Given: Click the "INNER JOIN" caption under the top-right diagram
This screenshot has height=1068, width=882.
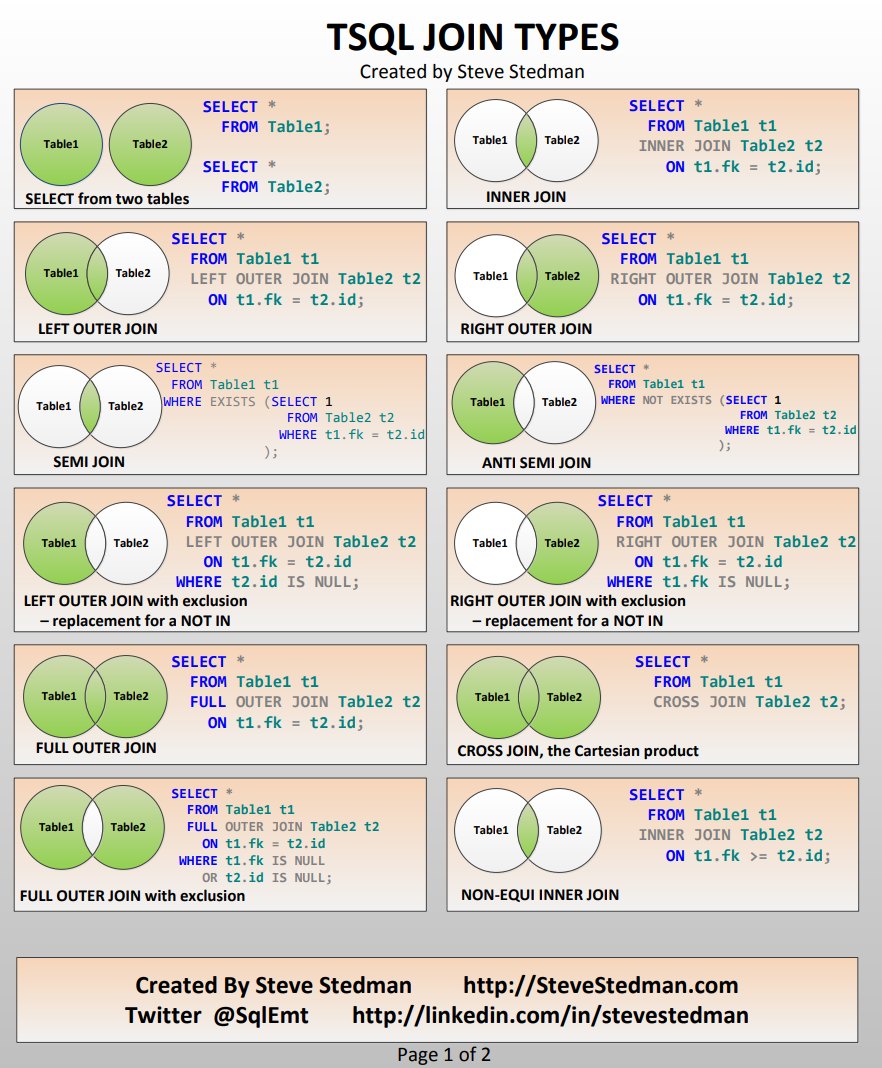Looking at the screenshot, I should 526,197.
